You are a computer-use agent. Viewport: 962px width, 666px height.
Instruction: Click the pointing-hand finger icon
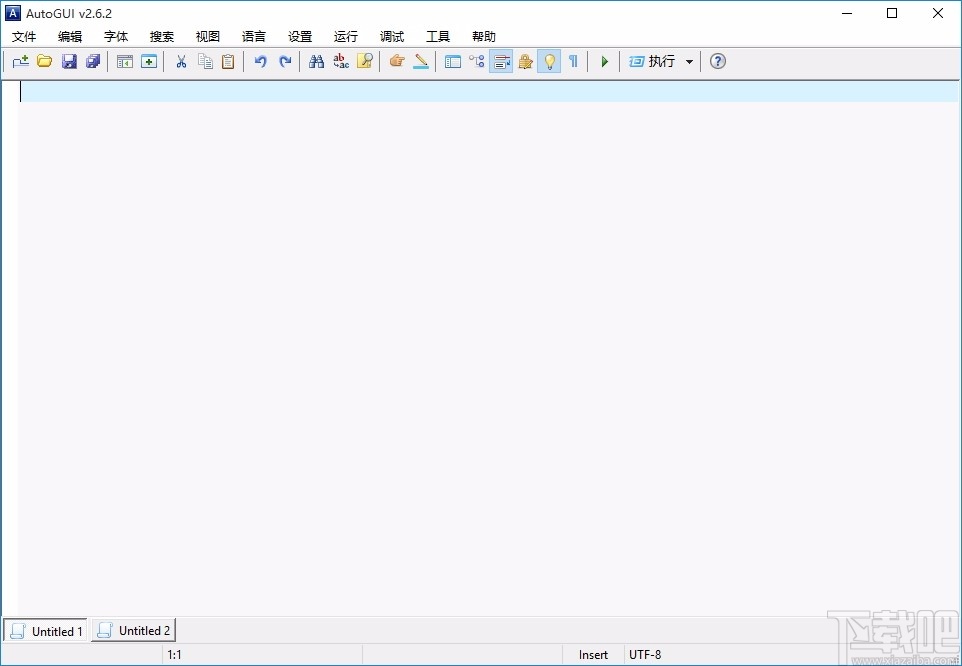[x=397, y=61]
